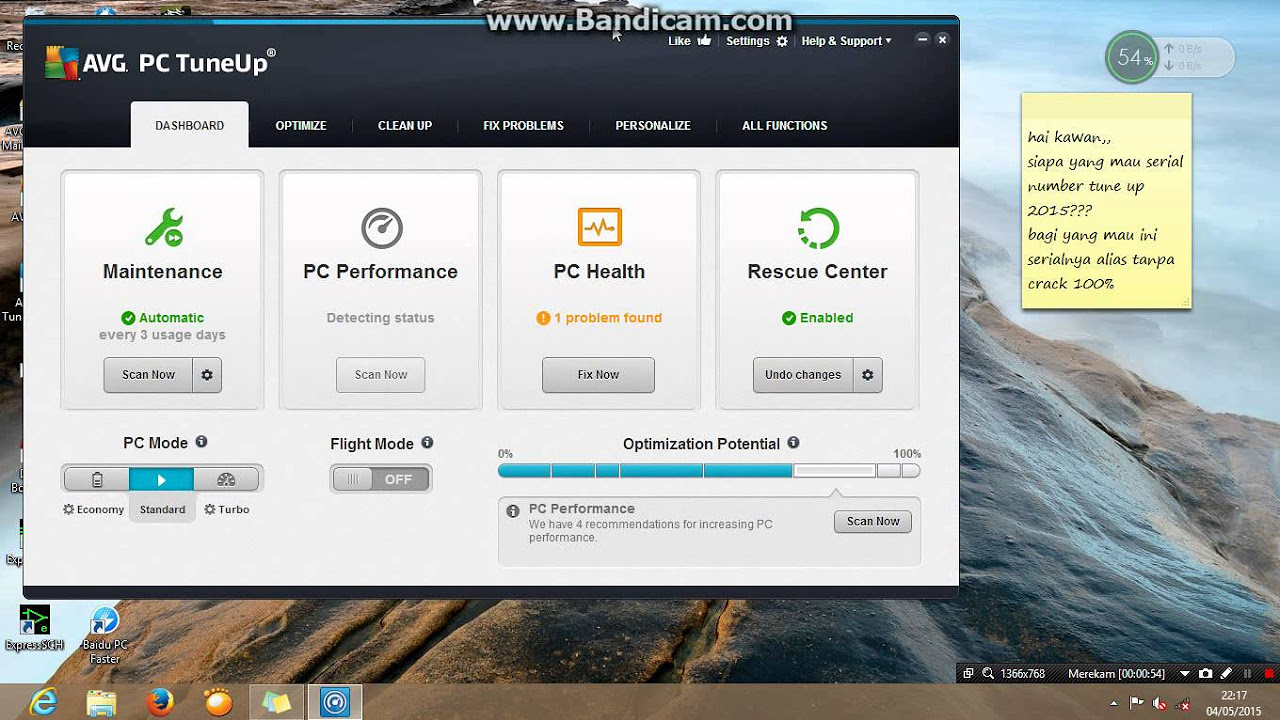1280x720 pixels.
Task: Toggle the Flight Mode OFF switch
Action: [381, 479]
